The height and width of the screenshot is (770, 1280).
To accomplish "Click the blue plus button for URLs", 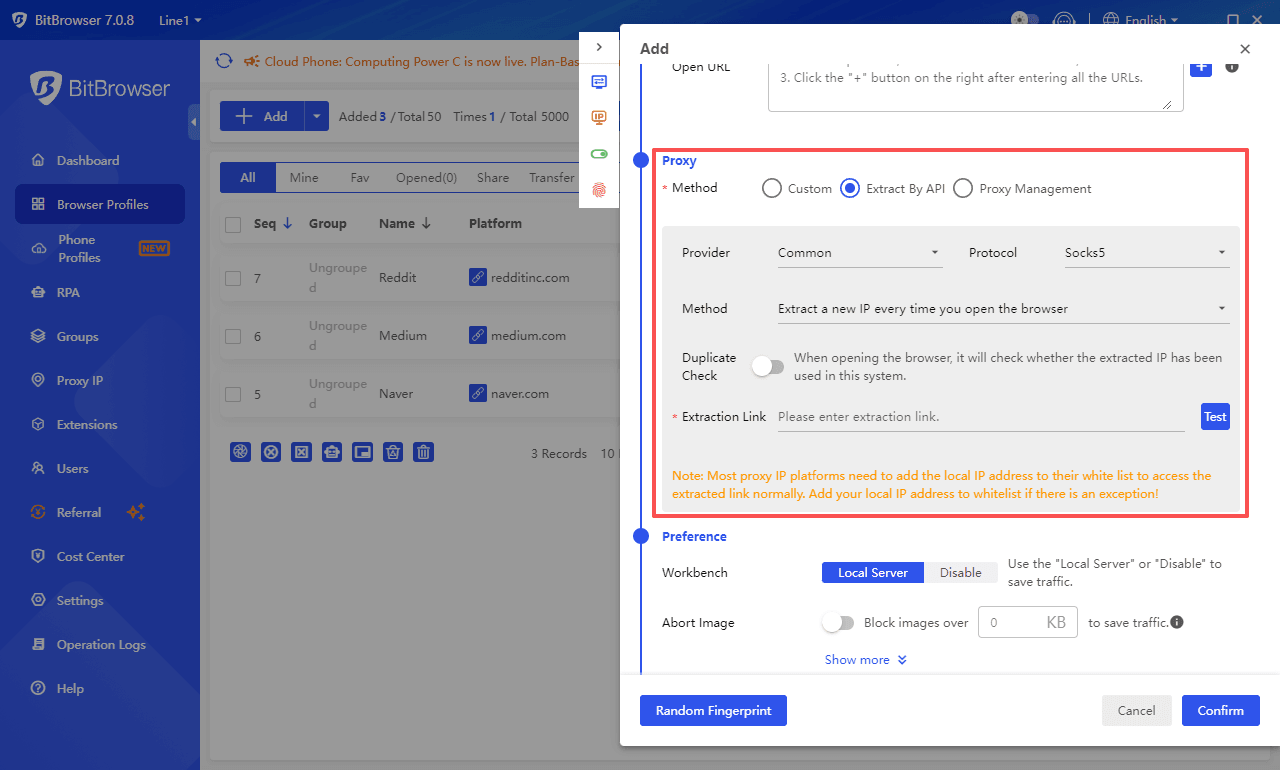I will [1200, 67].
